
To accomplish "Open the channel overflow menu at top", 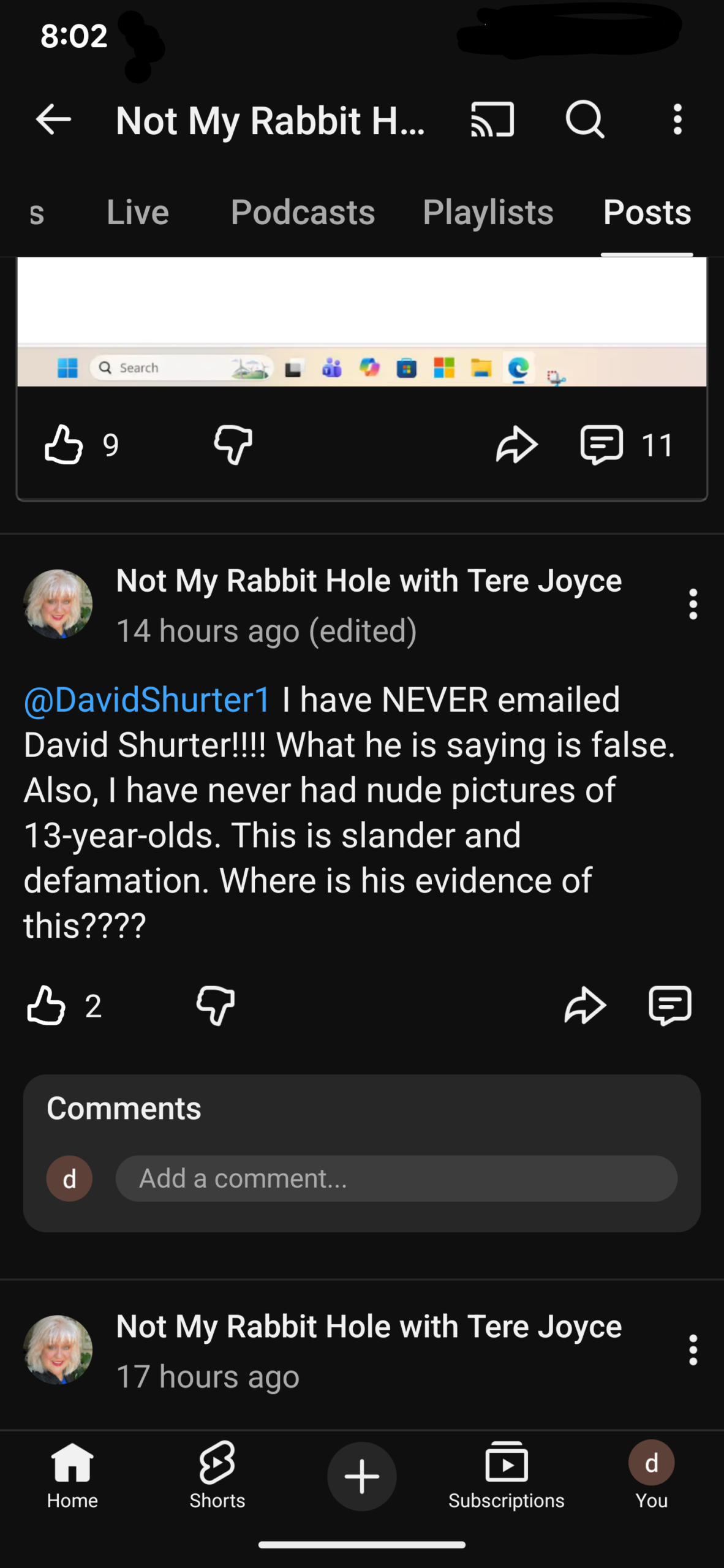I will tap(677, 119).
